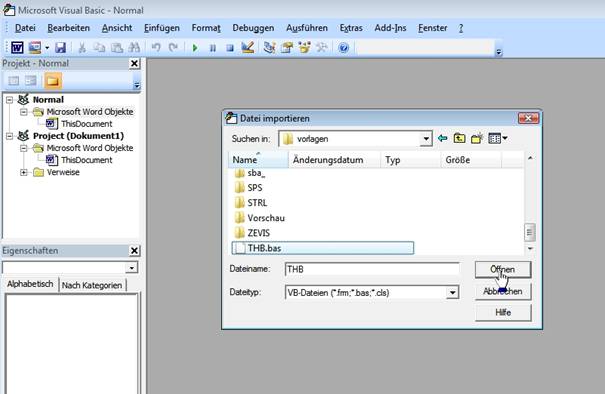The image size is (605, 394).
Task: Click the Cut scissors icon
Action: tap(82, 48)
